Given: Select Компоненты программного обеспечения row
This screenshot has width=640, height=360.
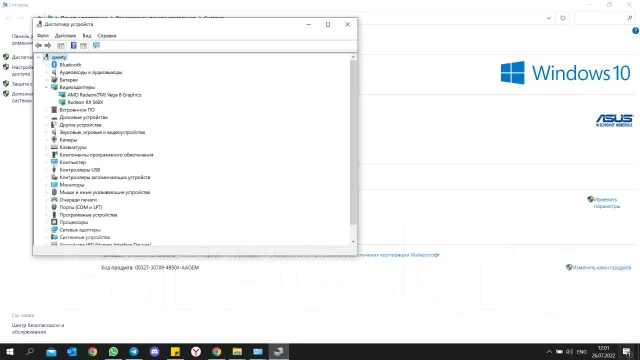Looking at the screenshot, I should pyautogui.click(x=106, y=155).
